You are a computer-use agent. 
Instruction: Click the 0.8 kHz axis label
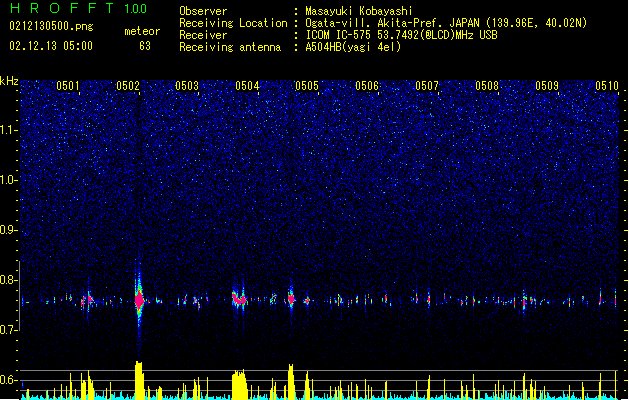8,280
